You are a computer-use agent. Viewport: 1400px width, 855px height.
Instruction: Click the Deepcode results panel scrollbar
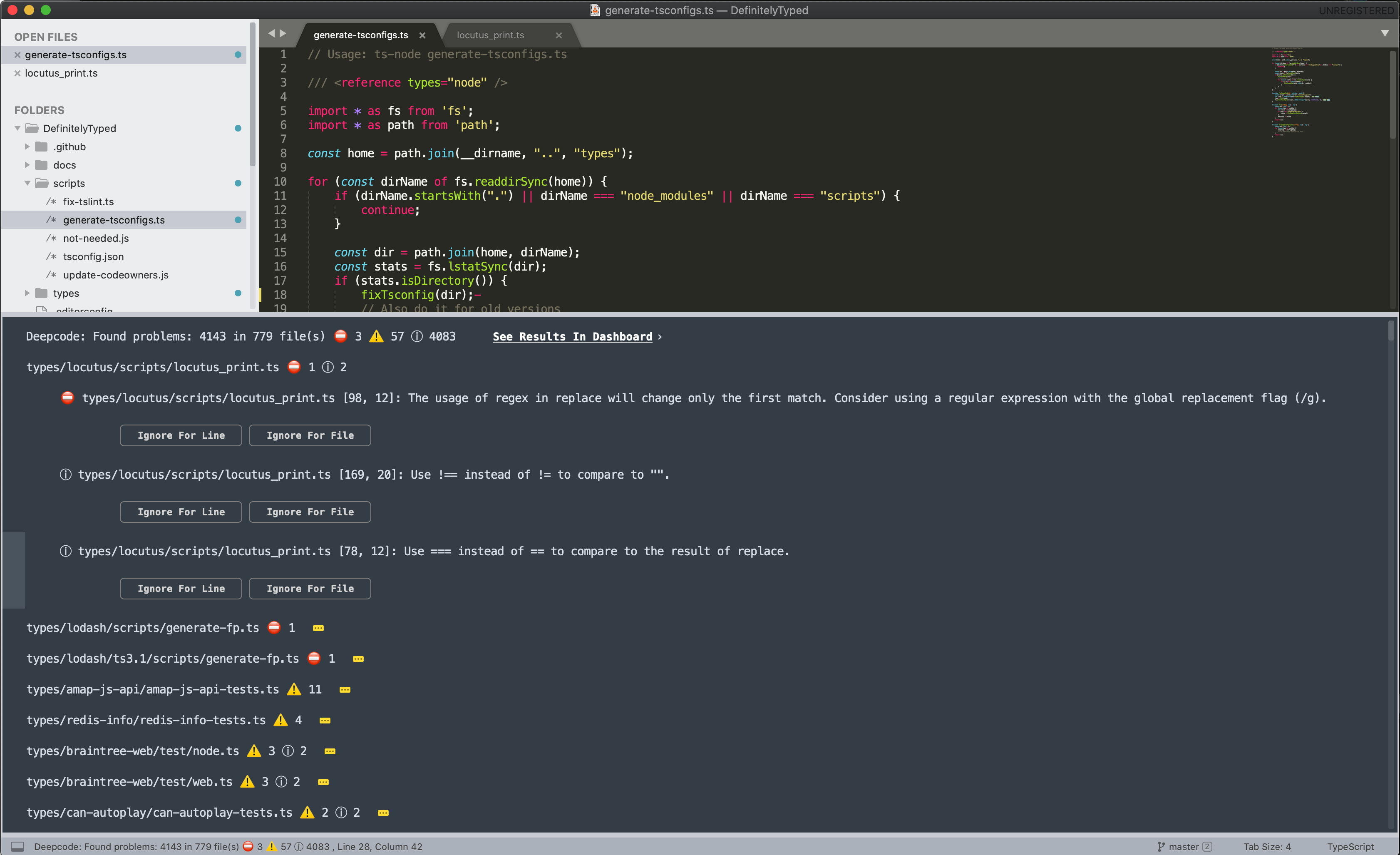1391,331
